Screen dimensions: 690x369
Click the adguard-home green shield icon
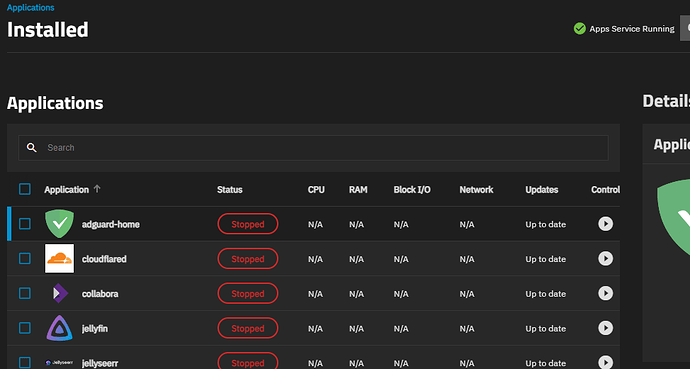(59, 224)
